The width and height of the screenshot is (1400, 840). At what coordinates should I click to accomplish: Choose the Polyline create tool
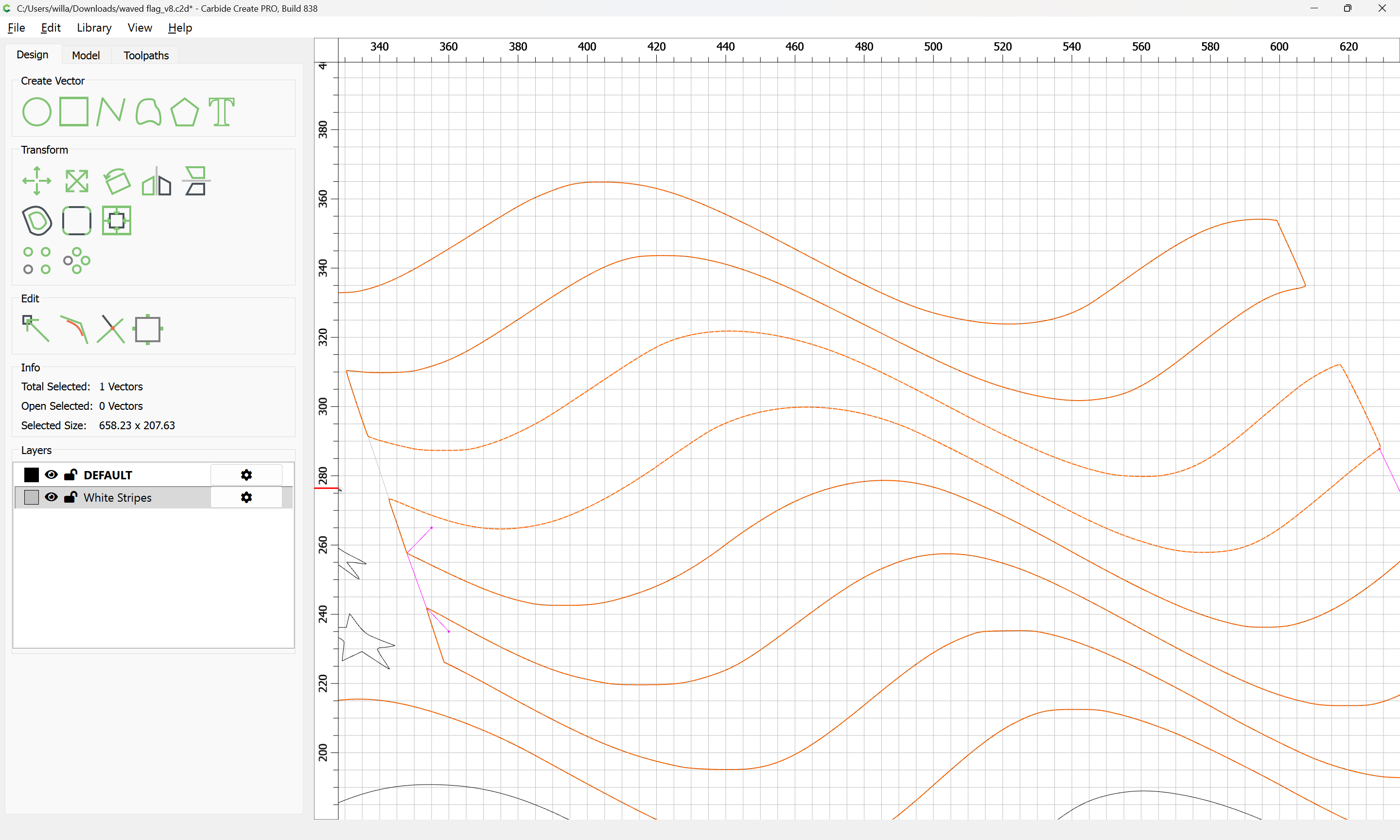tap(111, 111)
